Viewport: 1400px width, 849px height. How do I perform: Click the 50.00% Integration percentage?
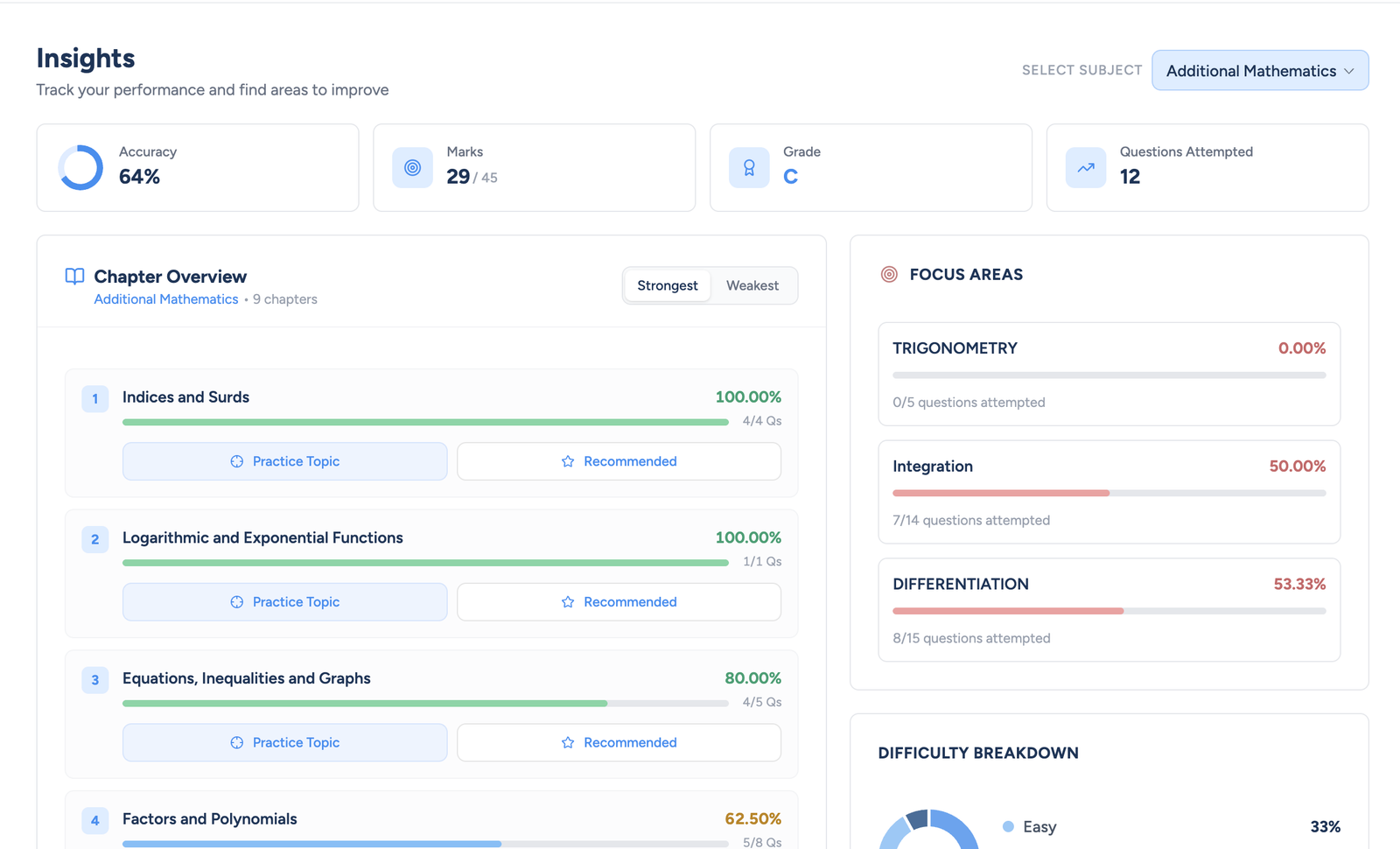[x=1298, y=467]
